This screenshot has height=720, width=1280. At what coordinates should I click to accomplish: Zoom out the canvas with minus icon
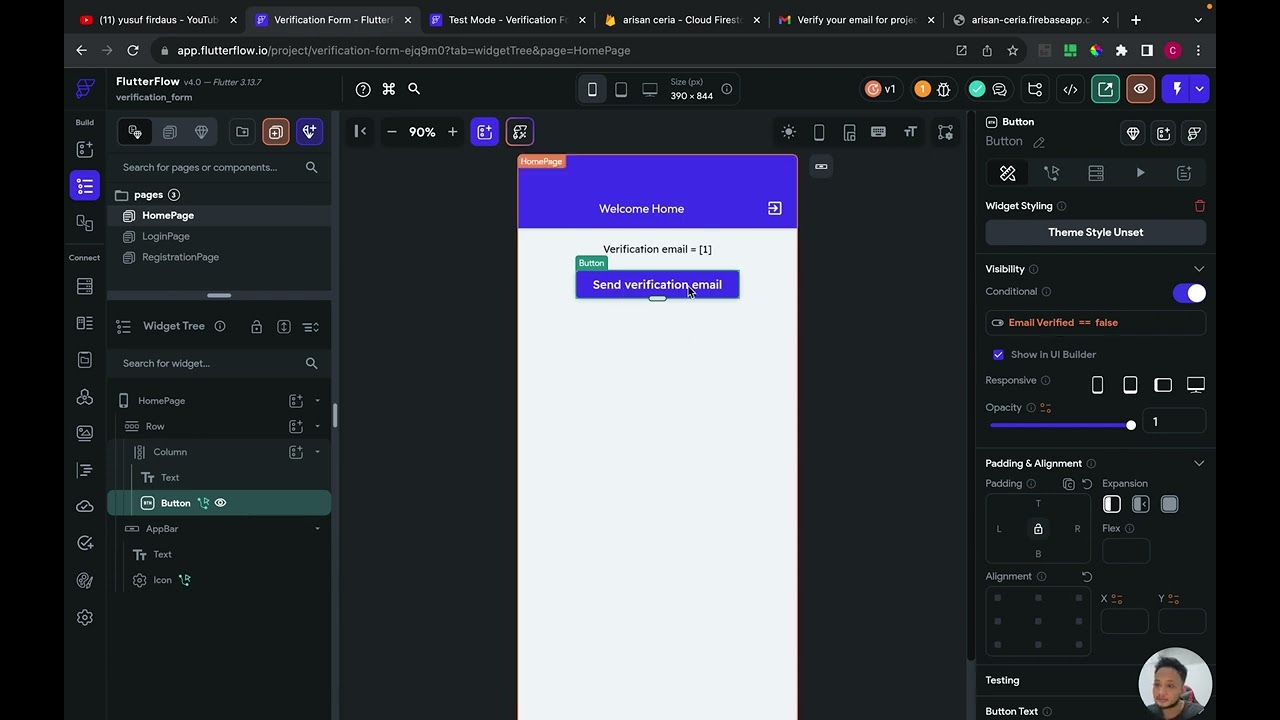(392, 132)
